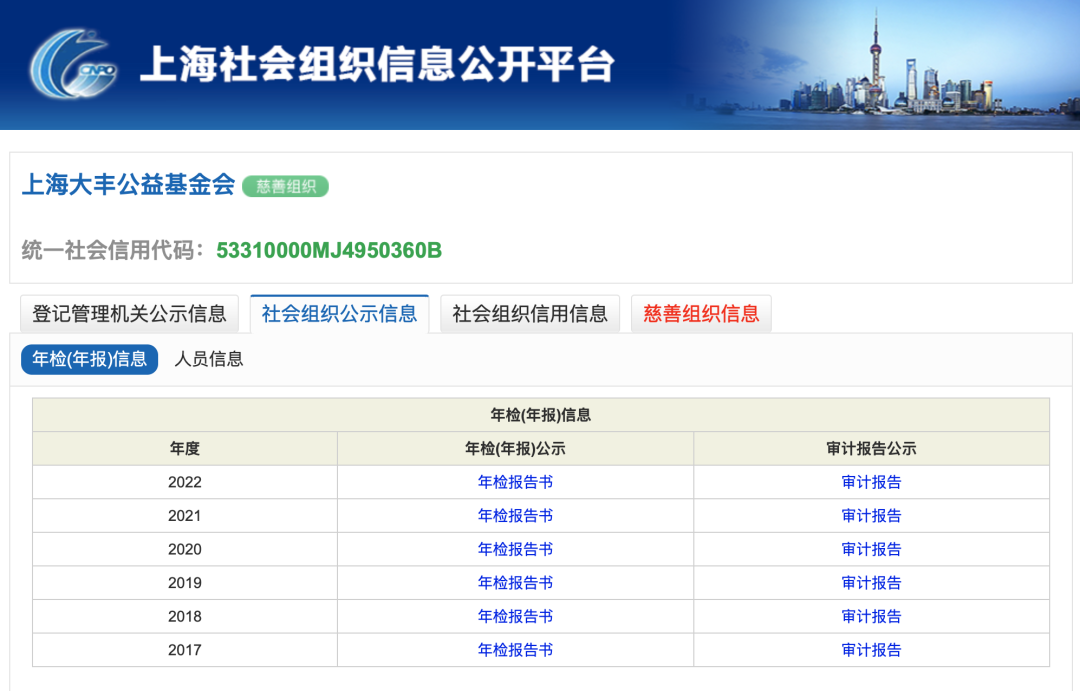This screenshot has height=691, width=1080.
Task: Open the 慈善组织信息 tab
Action: (x=701, y=314)
